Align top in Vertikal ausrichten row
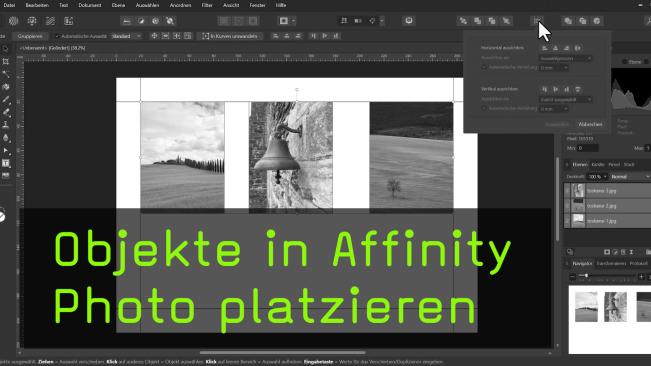Screen dimensions: 651x366 545,89
